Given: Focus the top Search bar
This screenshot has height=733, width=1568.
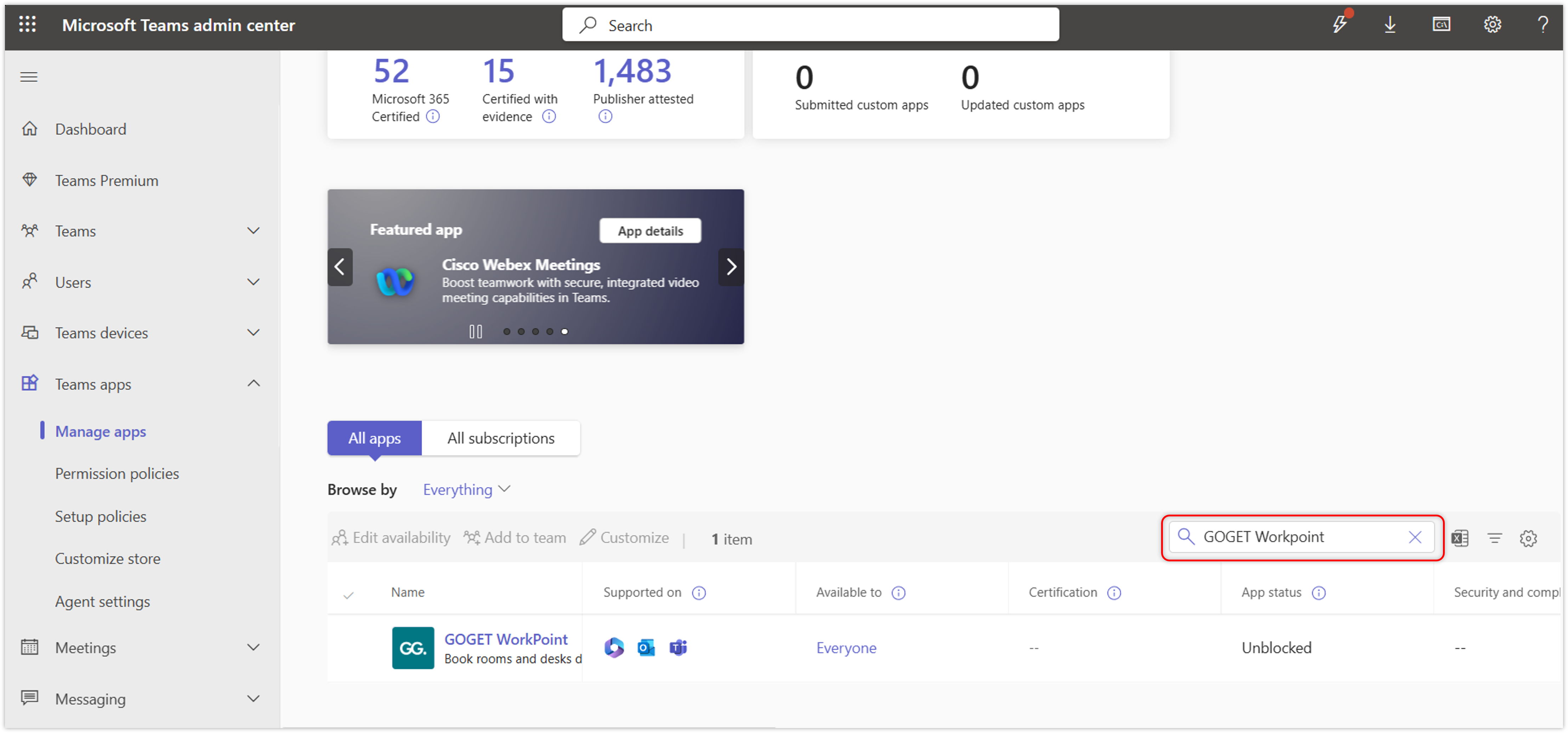Looking at the screenshot, I should click(810, 24).
